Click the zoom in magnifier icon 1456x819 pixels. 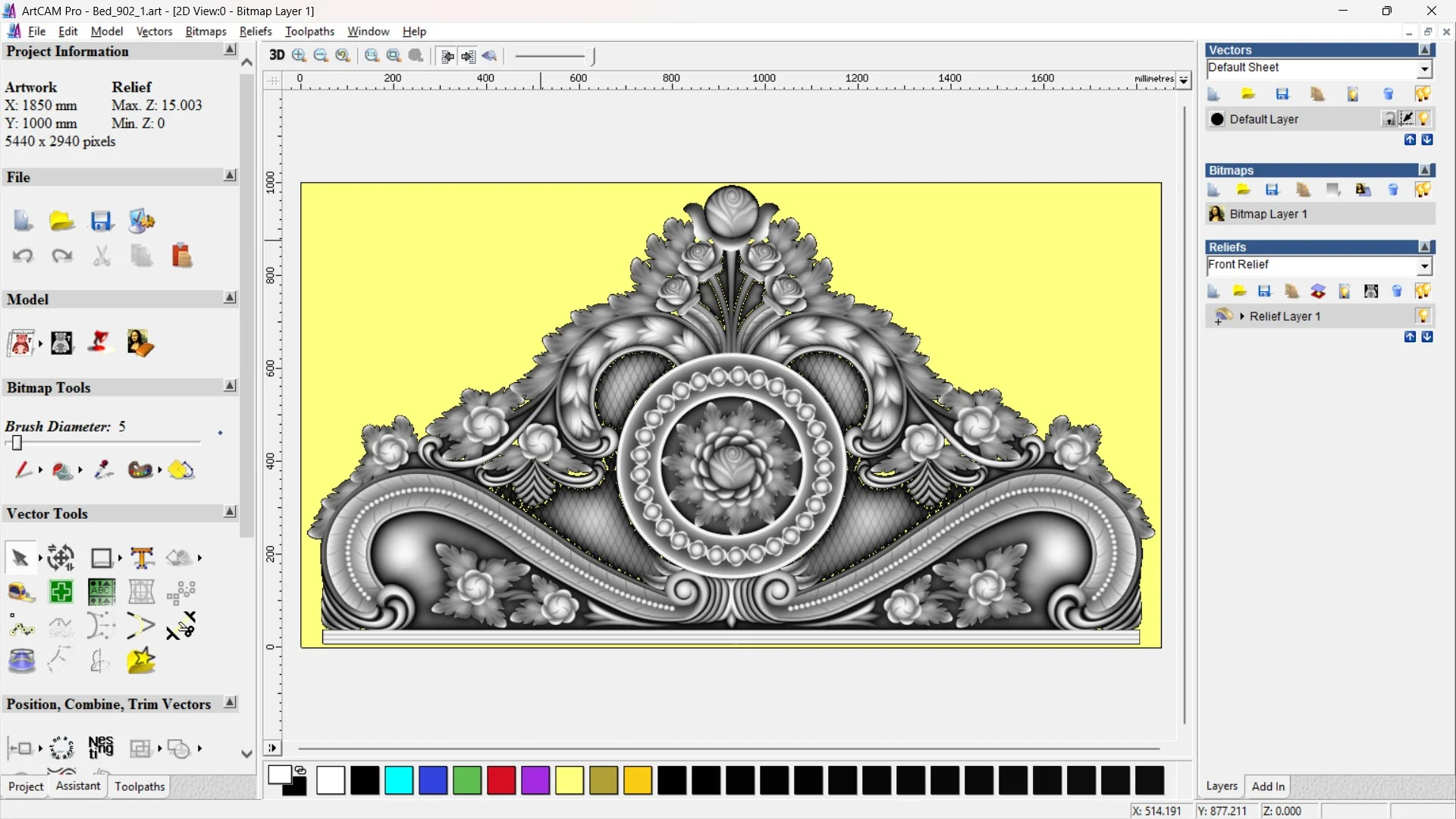coord(299,55)
